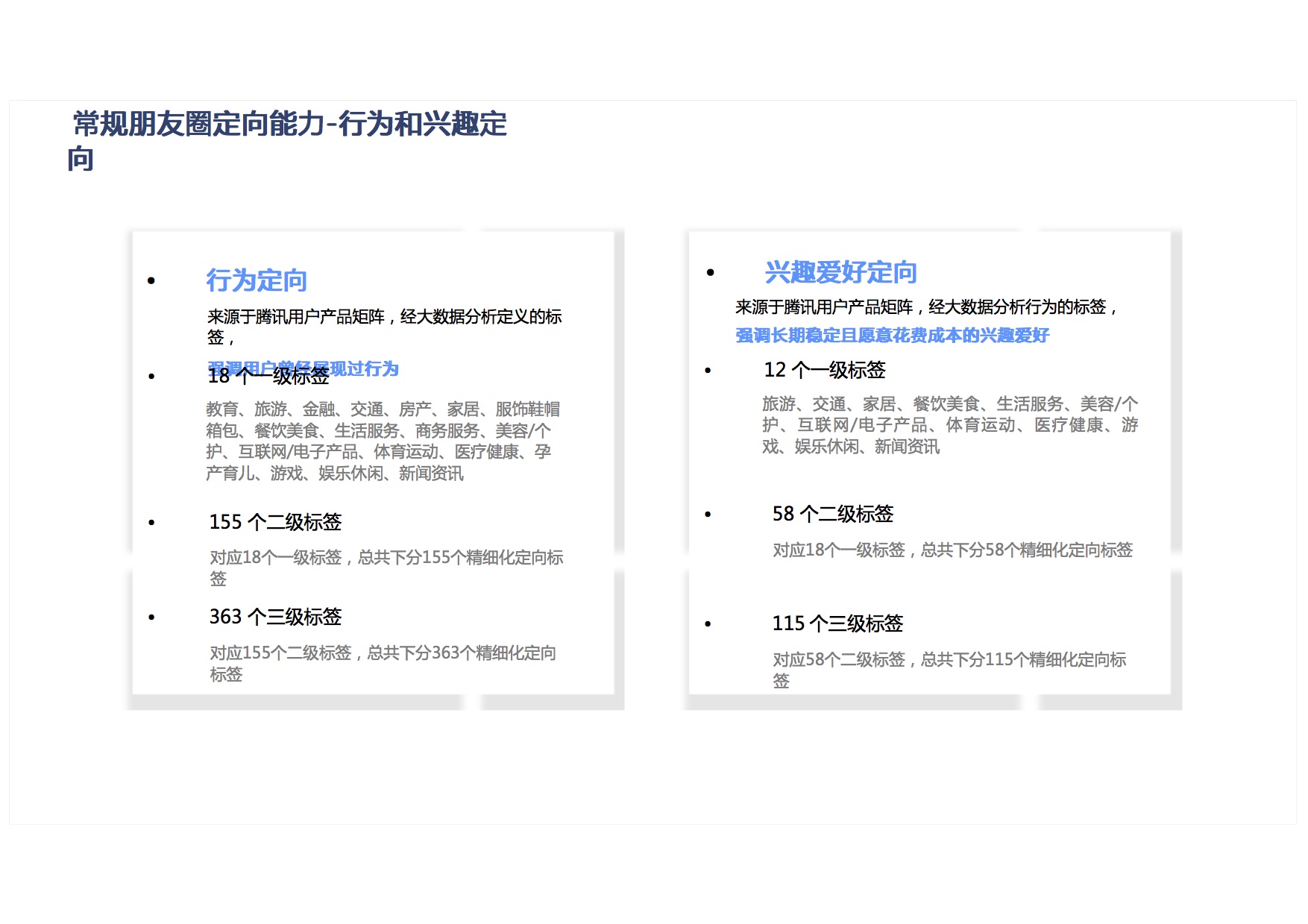Click the text 总共下分363个精细化定向标签
This screenshot has width=1308, height=924.
coord(383,662)
